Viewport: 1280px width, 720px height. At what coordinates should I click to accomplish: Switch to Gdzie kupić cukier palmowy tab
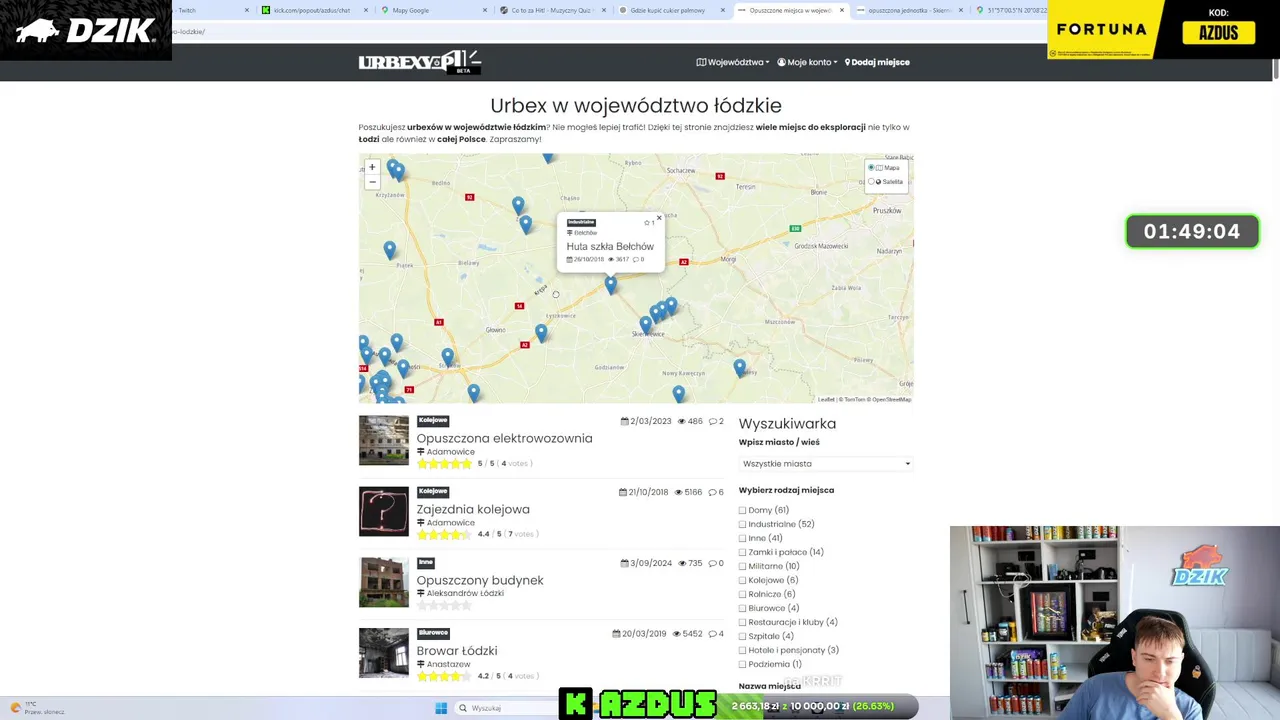(x=672, y=10)
